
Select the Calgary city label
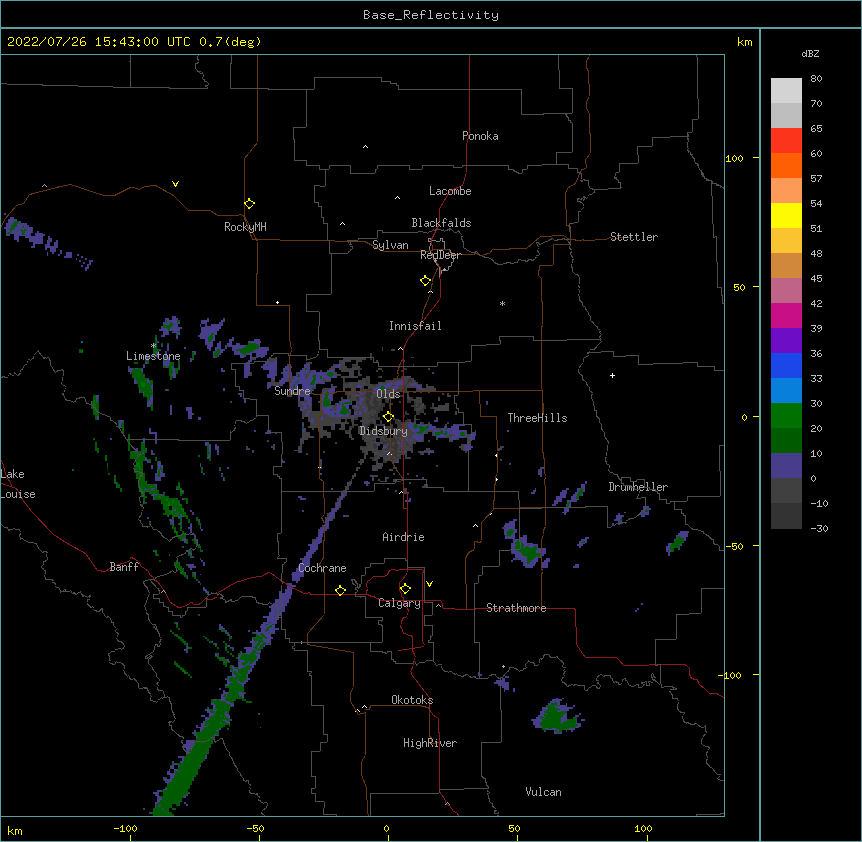[x=399, y=603]
